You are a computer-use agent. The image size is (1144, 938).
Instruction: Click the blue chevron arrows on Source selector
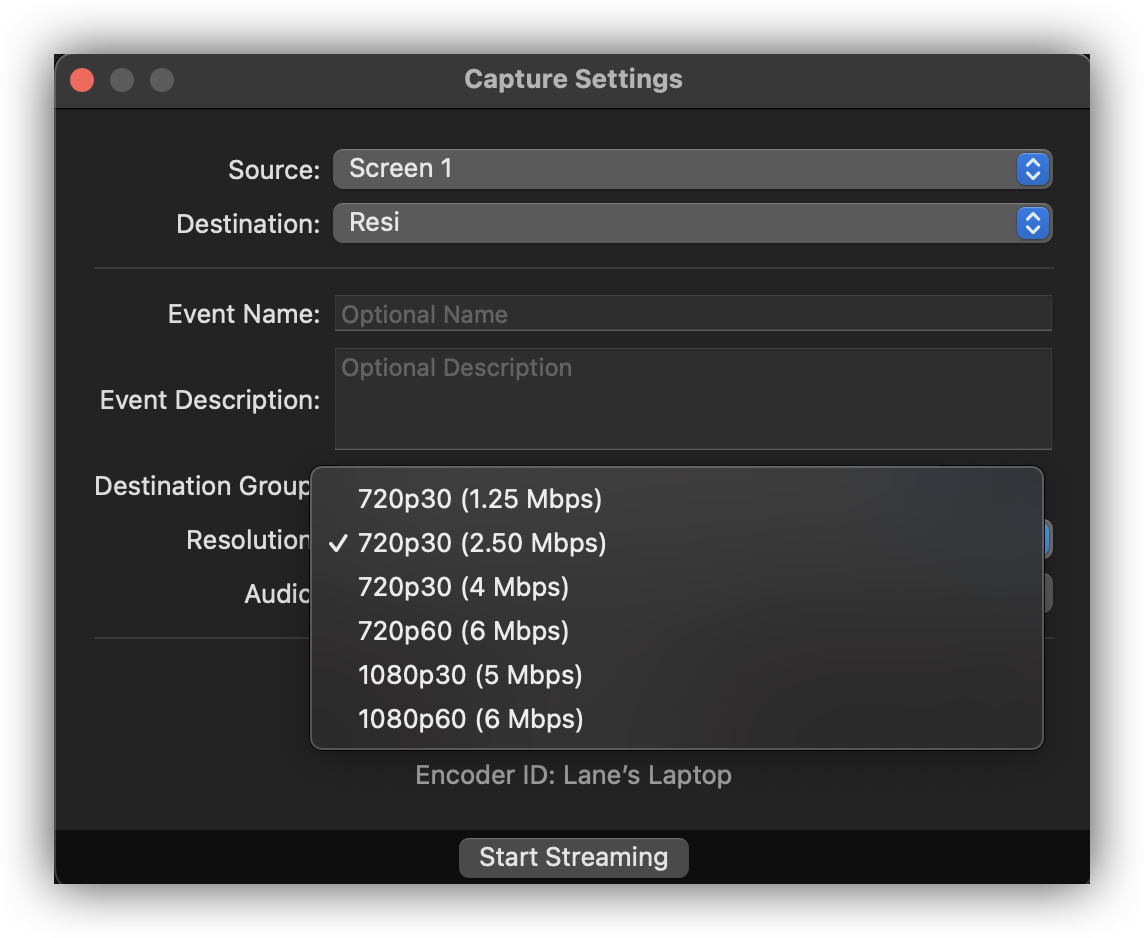pyautogui.click(x=1032, y=169)
